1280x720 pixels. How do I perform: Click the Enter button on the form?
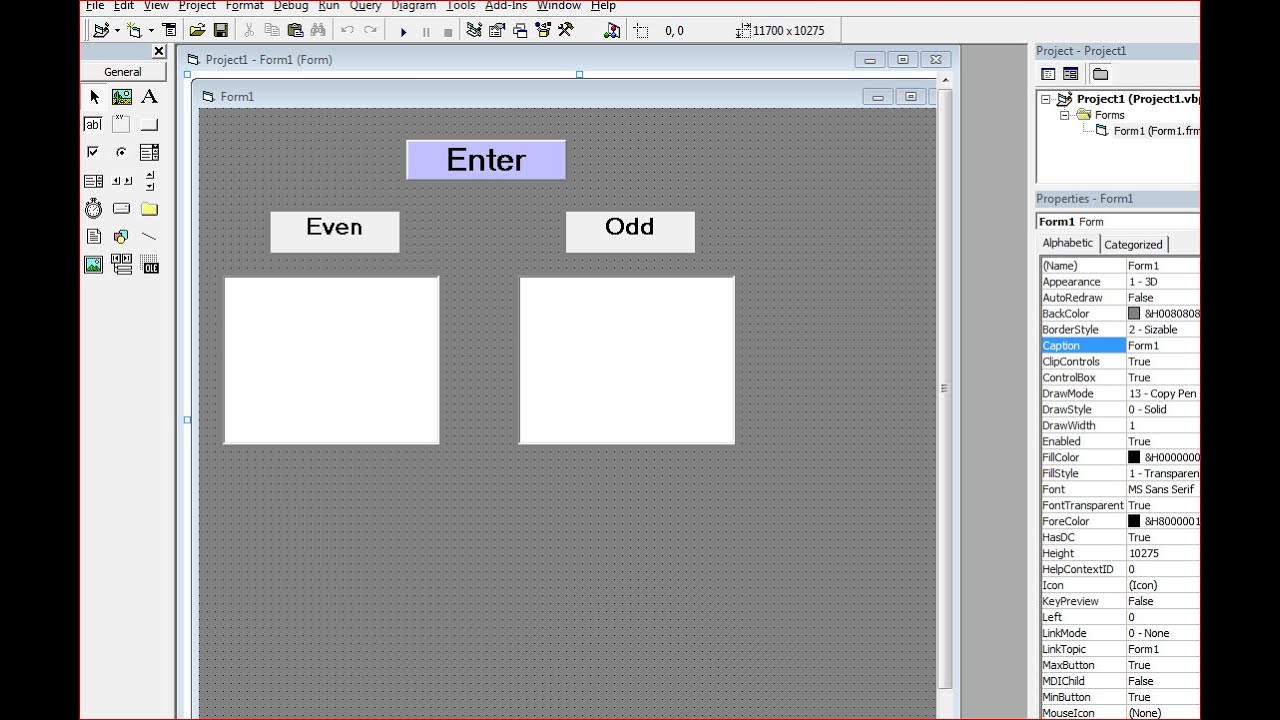click(486, 160)
